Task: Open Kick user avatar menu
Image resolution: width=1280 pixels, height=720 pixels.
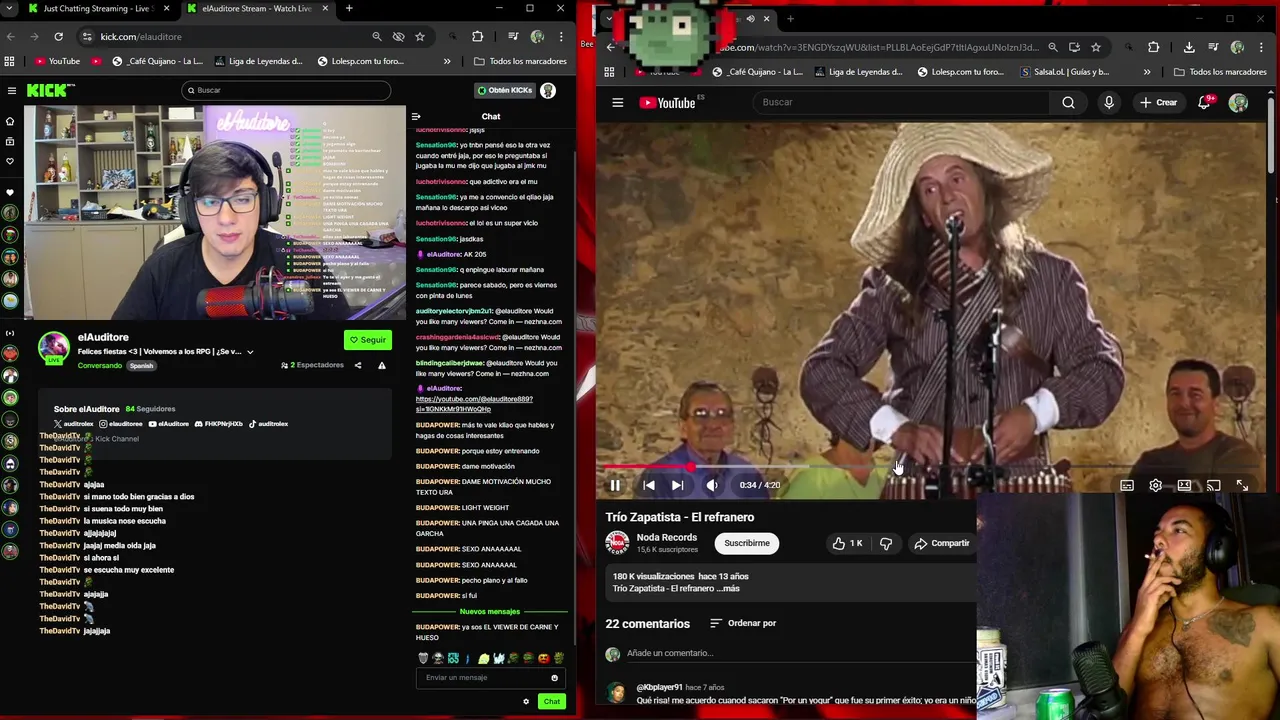Action: pos(548,90)
